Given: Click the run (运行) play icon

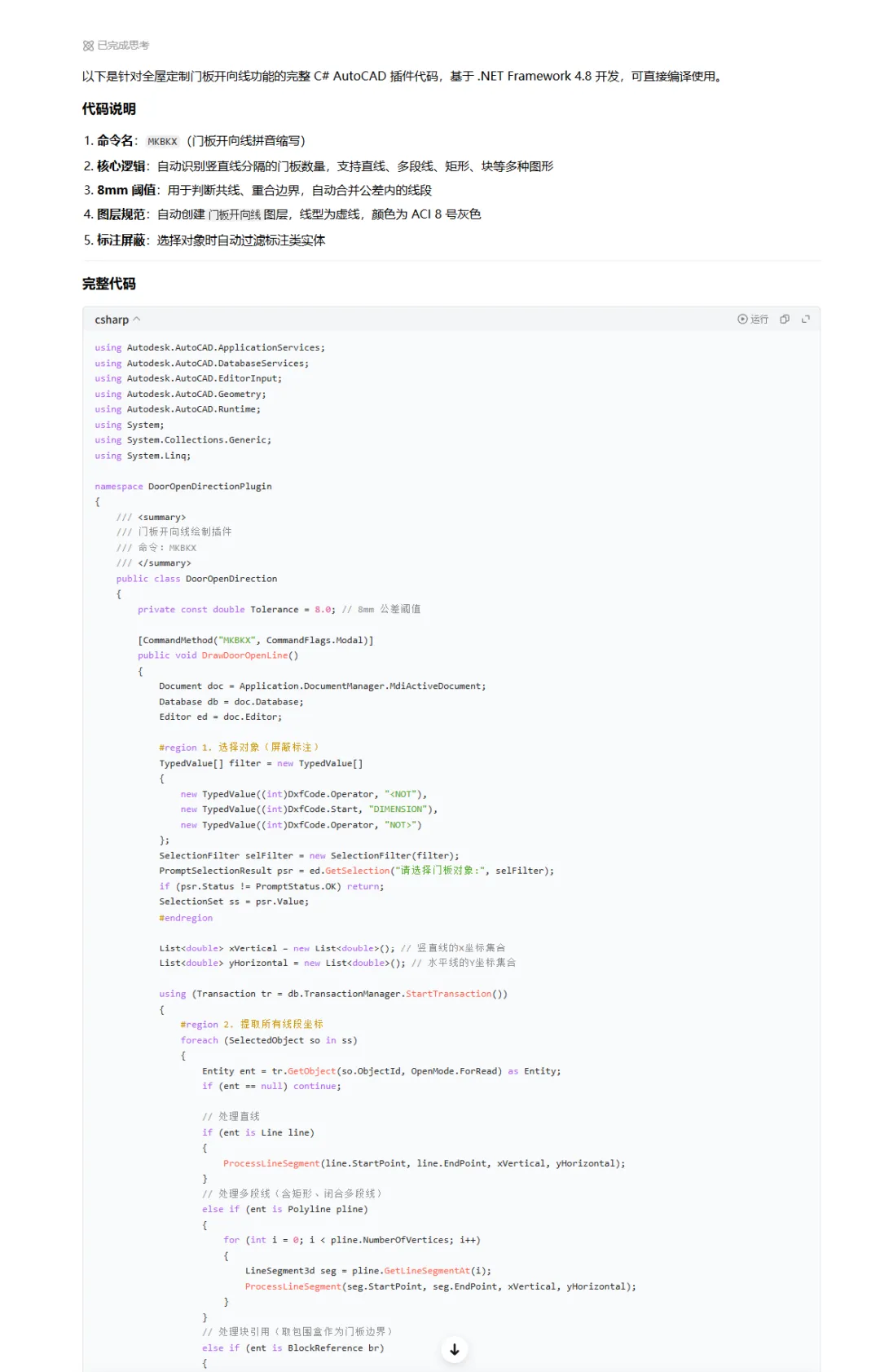Looking at the screenshot, I should pyautogui.click(x=742, y=319).
